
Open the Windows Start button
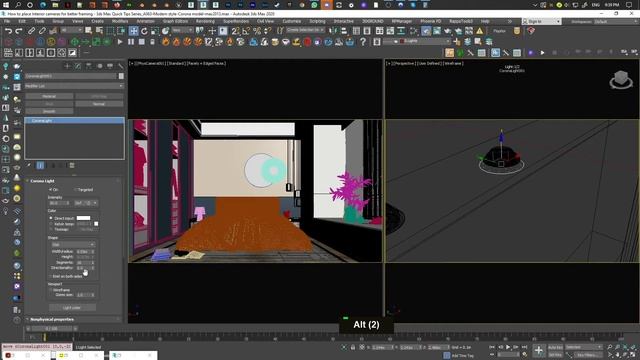pyautogui.click(x=6, y=5)
